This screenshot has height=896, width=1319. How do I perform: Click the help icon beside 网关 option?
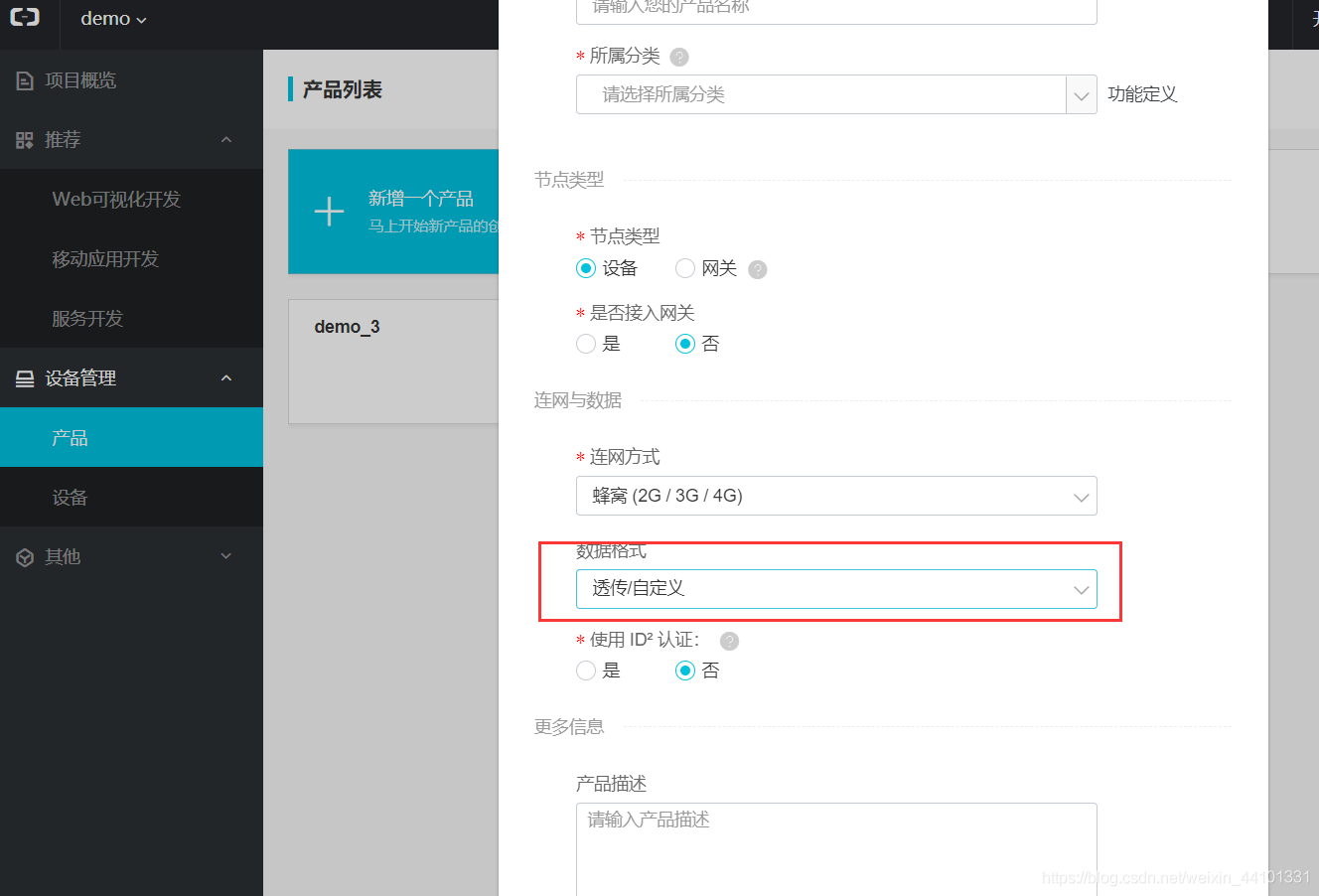point(757,268)
